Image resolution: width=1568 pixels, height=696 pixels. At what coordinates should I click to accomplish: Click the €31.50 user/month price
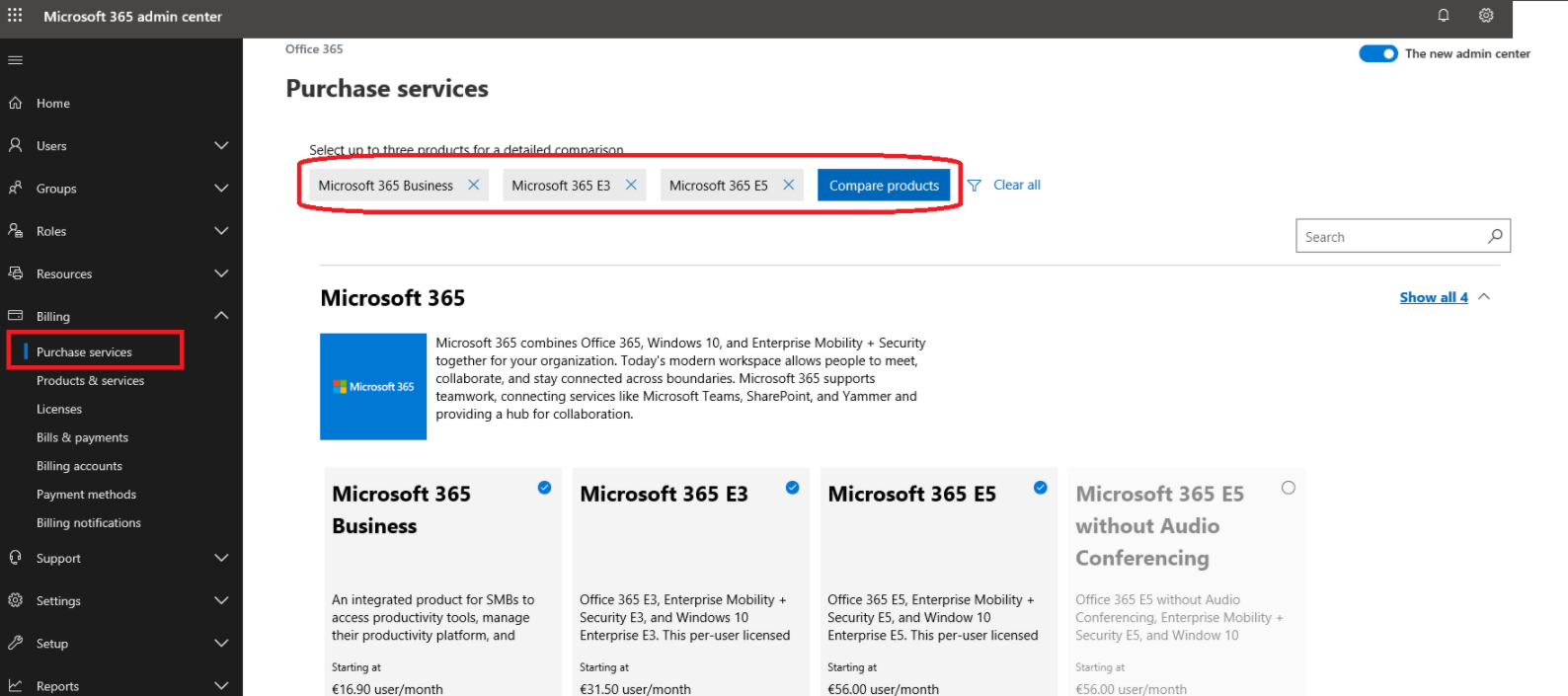635,689
